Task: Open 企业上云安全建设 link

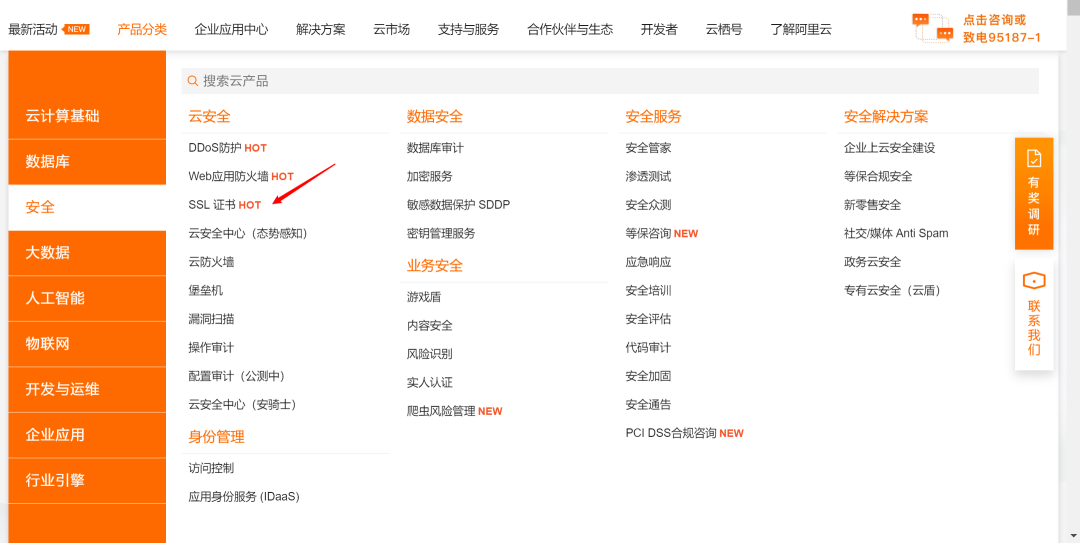Action: pyautogui.click(x=890, y=148)
